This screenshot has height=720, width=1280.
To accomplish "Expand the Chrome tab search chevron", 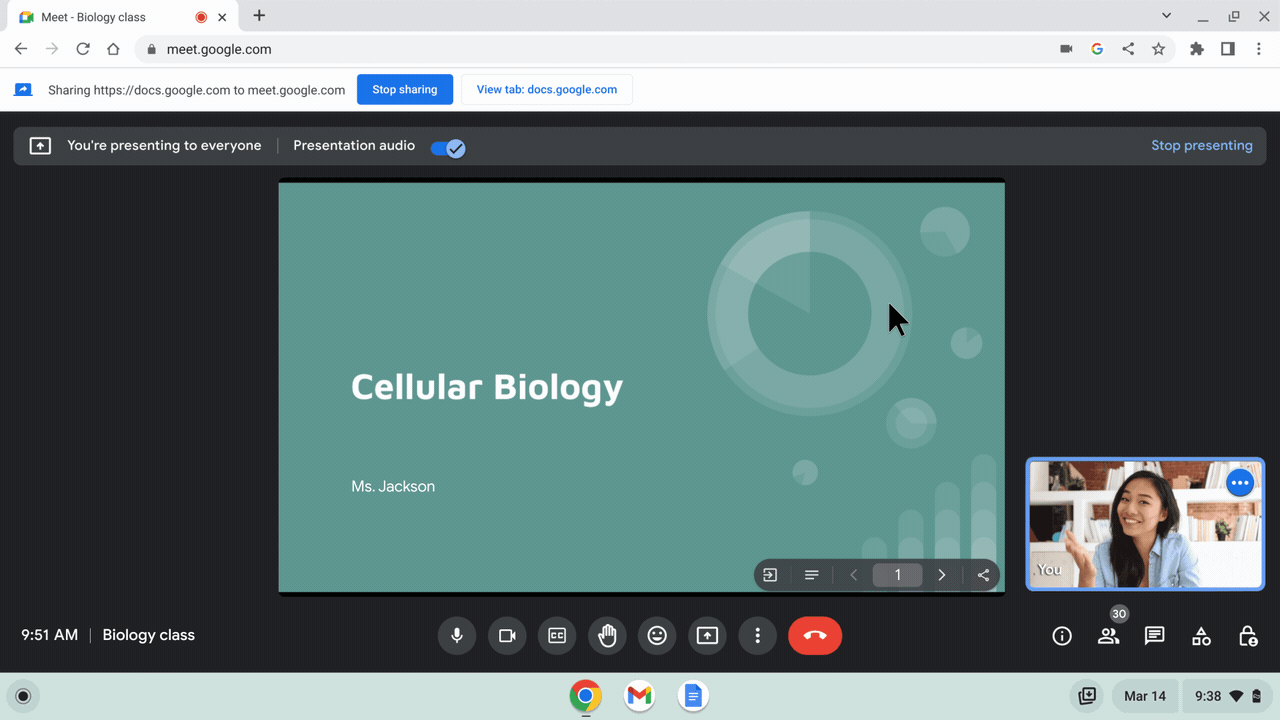I will pos(1166,16).
